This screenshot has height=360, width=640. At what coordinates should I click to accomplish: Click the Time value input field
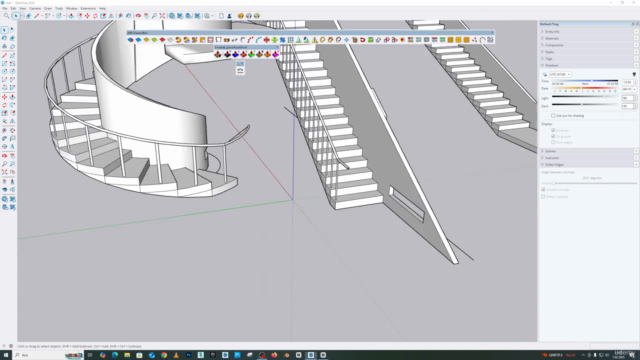point(627,82)
